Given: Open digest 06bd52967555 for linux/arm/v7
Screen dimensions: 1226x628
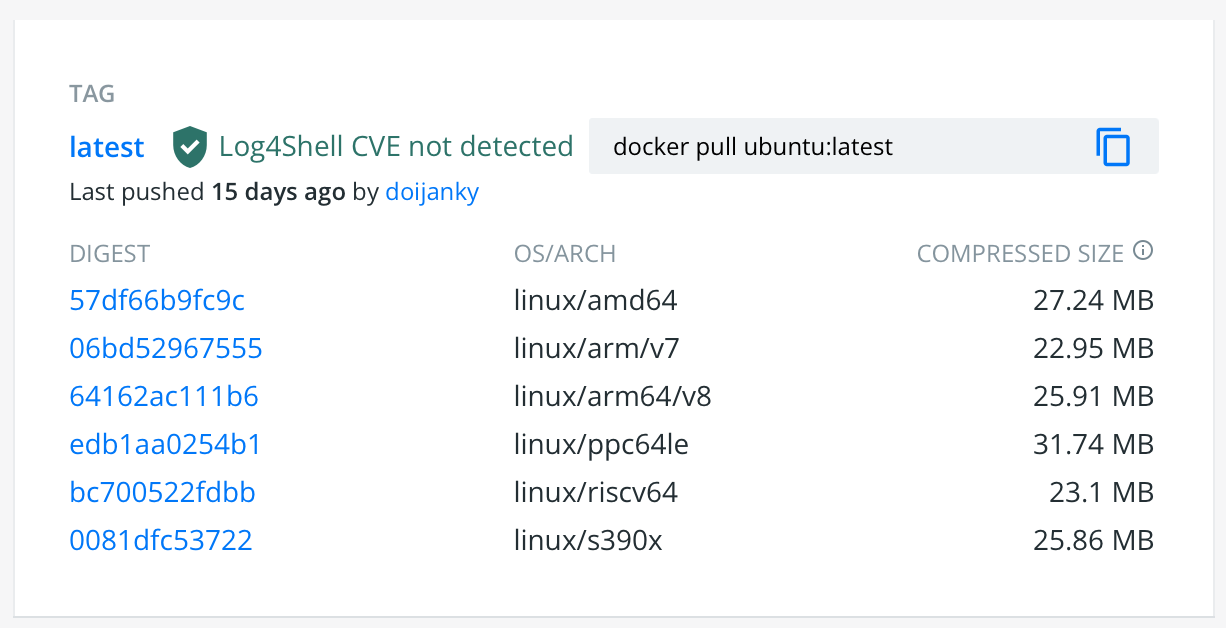Looking at the screenshot, I should (x=166, y=347).
